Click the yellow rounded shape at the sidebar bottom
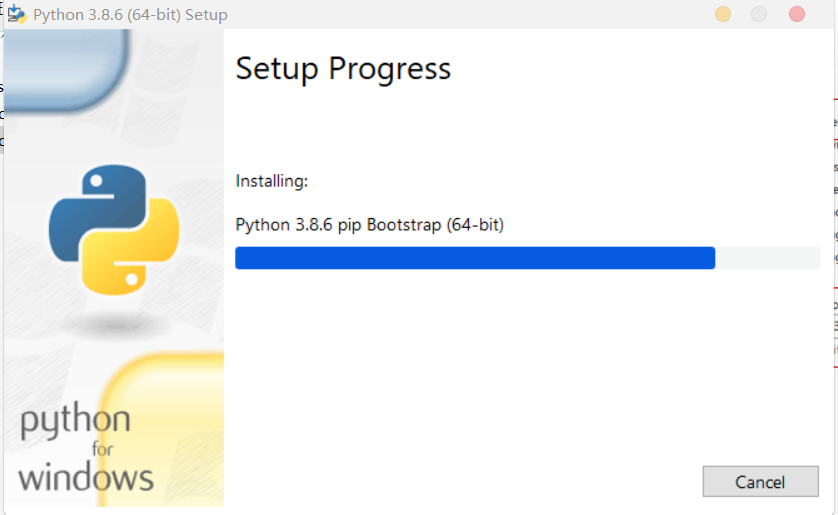This screenshot has width=838, height=515. click(165, 420)
